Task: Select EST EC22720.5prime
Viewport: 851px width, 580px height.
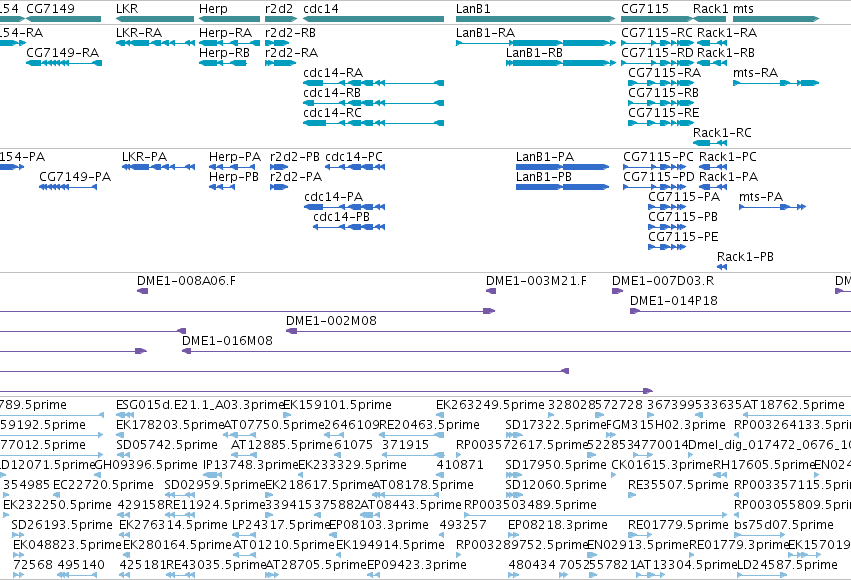Action: coord(57,495)
